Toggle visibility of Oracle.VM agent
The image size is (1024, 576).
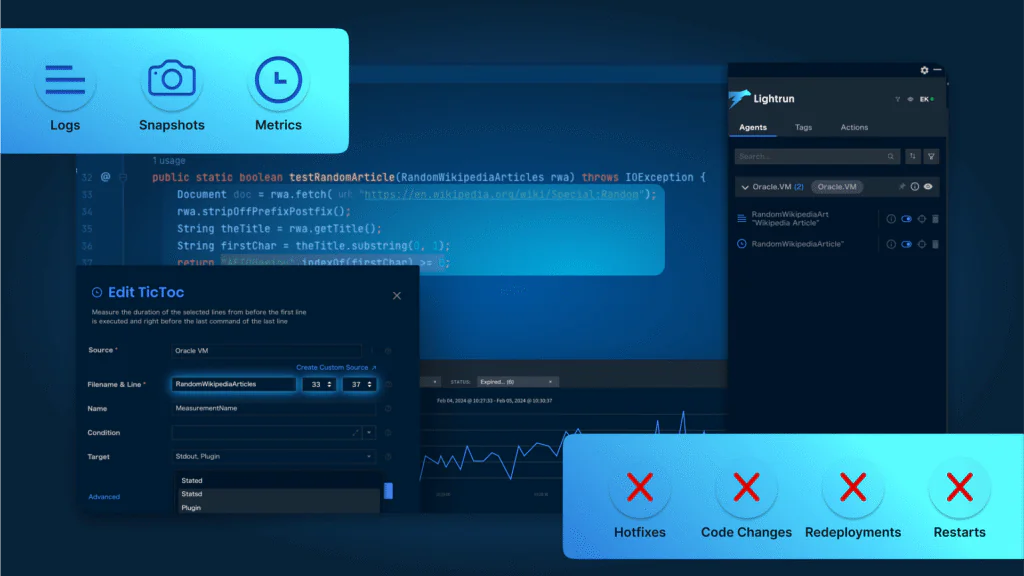point(928,187)
